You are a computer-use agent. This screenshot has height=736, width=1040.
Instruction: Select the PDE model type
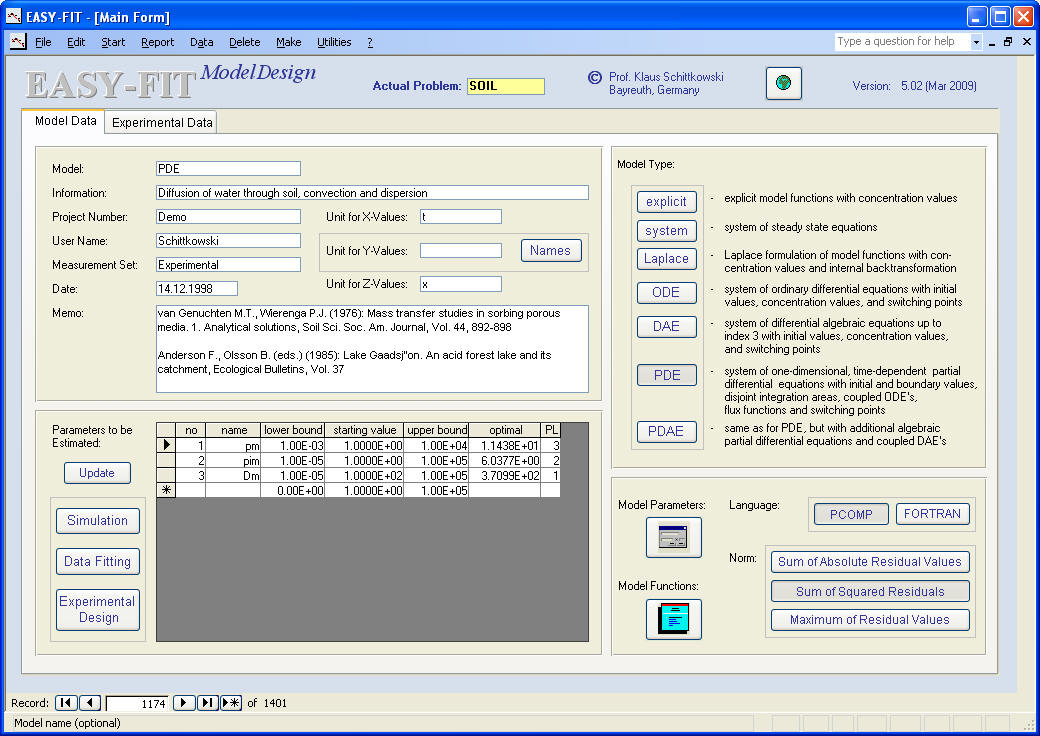tap(666, 375)
